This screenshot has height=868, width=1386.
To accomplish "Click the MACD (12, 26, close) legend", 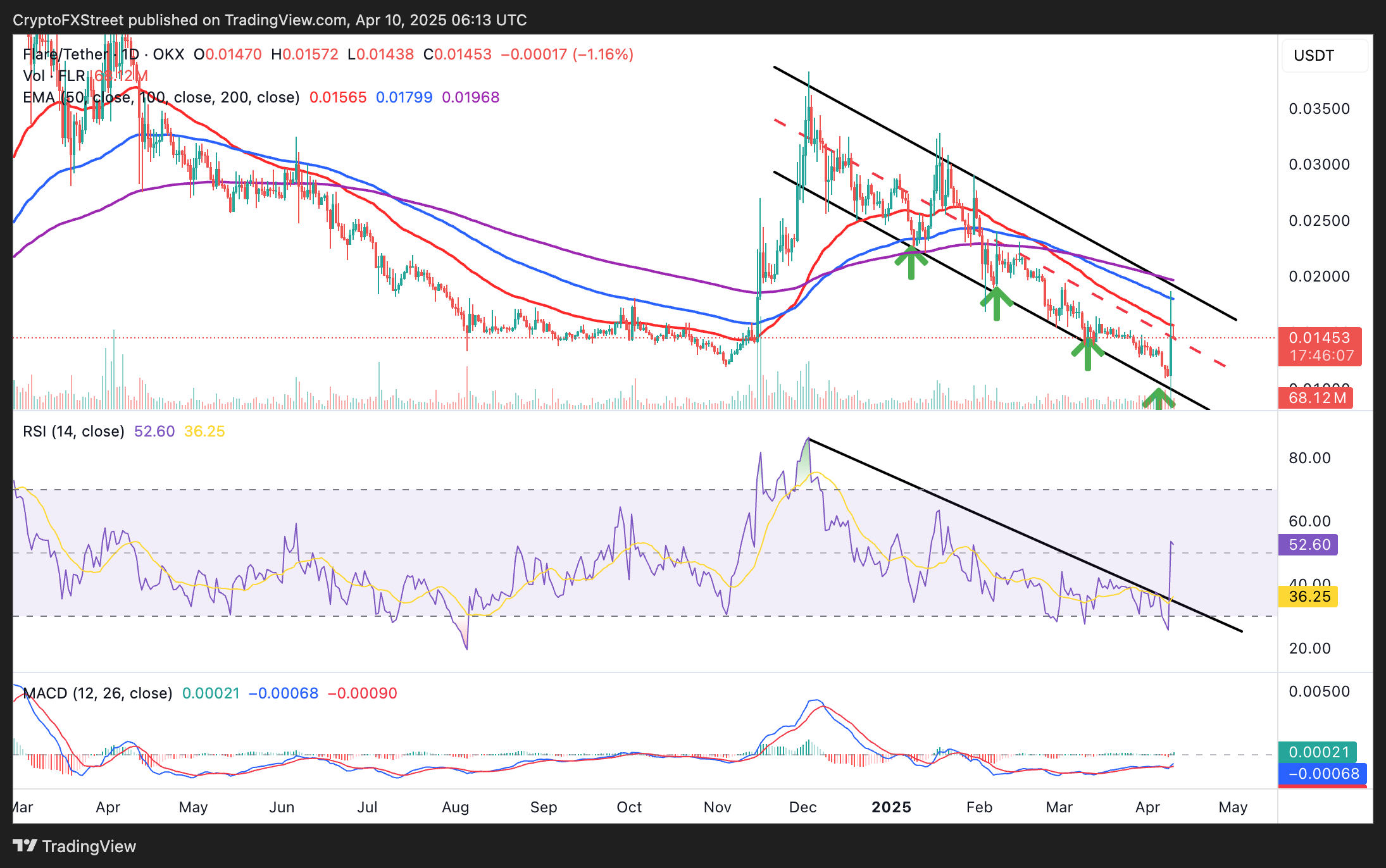I will click(97, 693).
